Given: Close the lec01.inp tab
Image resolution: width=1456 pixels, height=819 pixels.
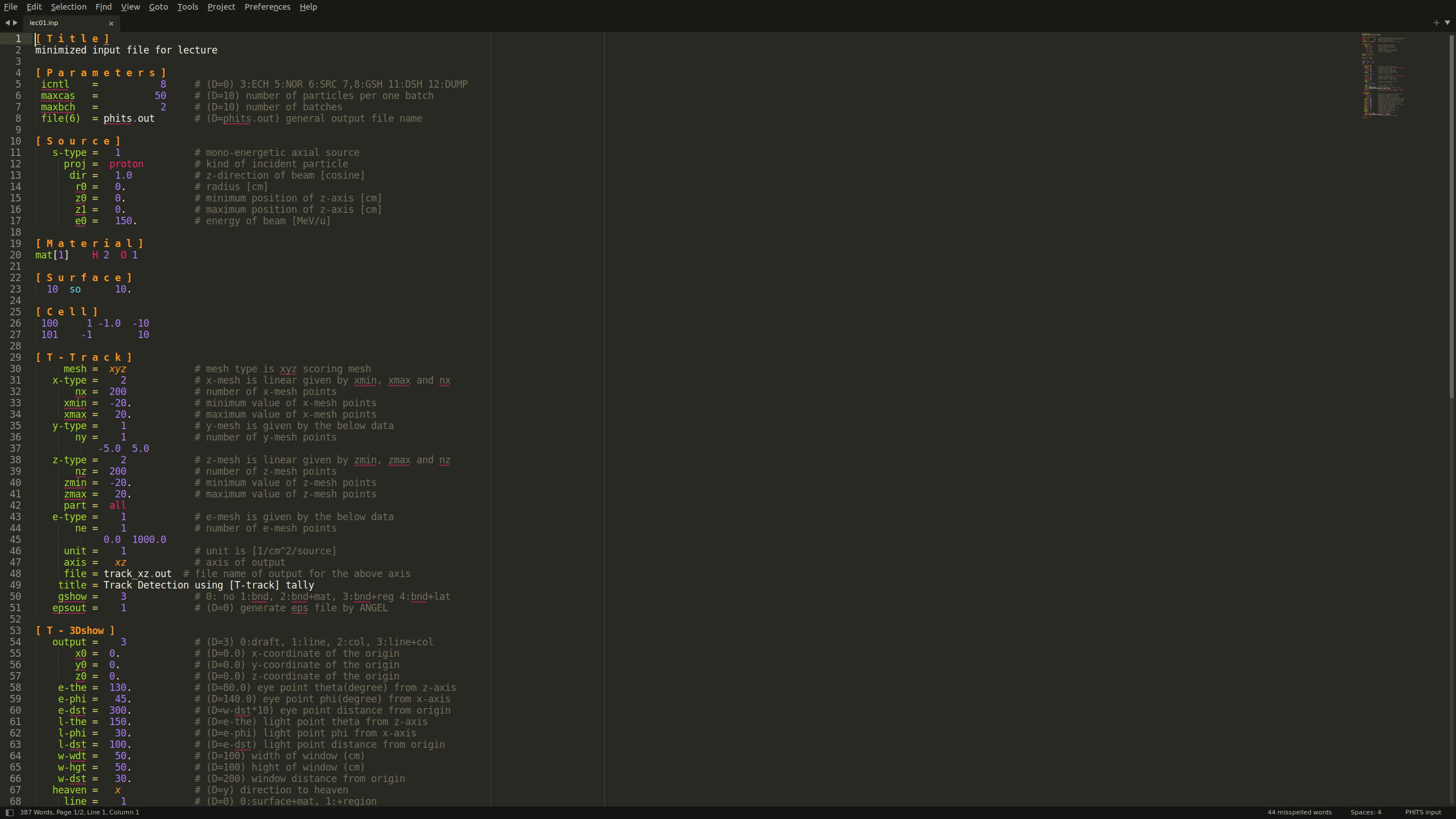Looking at the screenshot, I should 111,23.
